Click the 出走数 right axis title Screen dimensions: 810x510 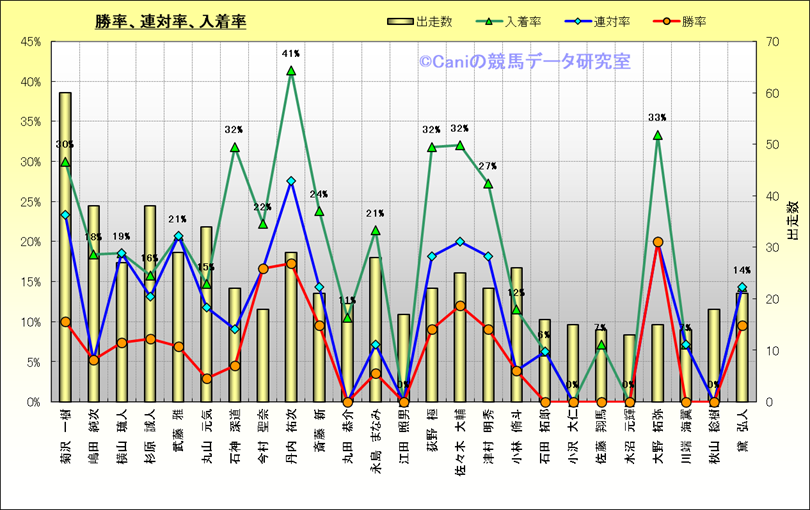[x=792, y=221]
